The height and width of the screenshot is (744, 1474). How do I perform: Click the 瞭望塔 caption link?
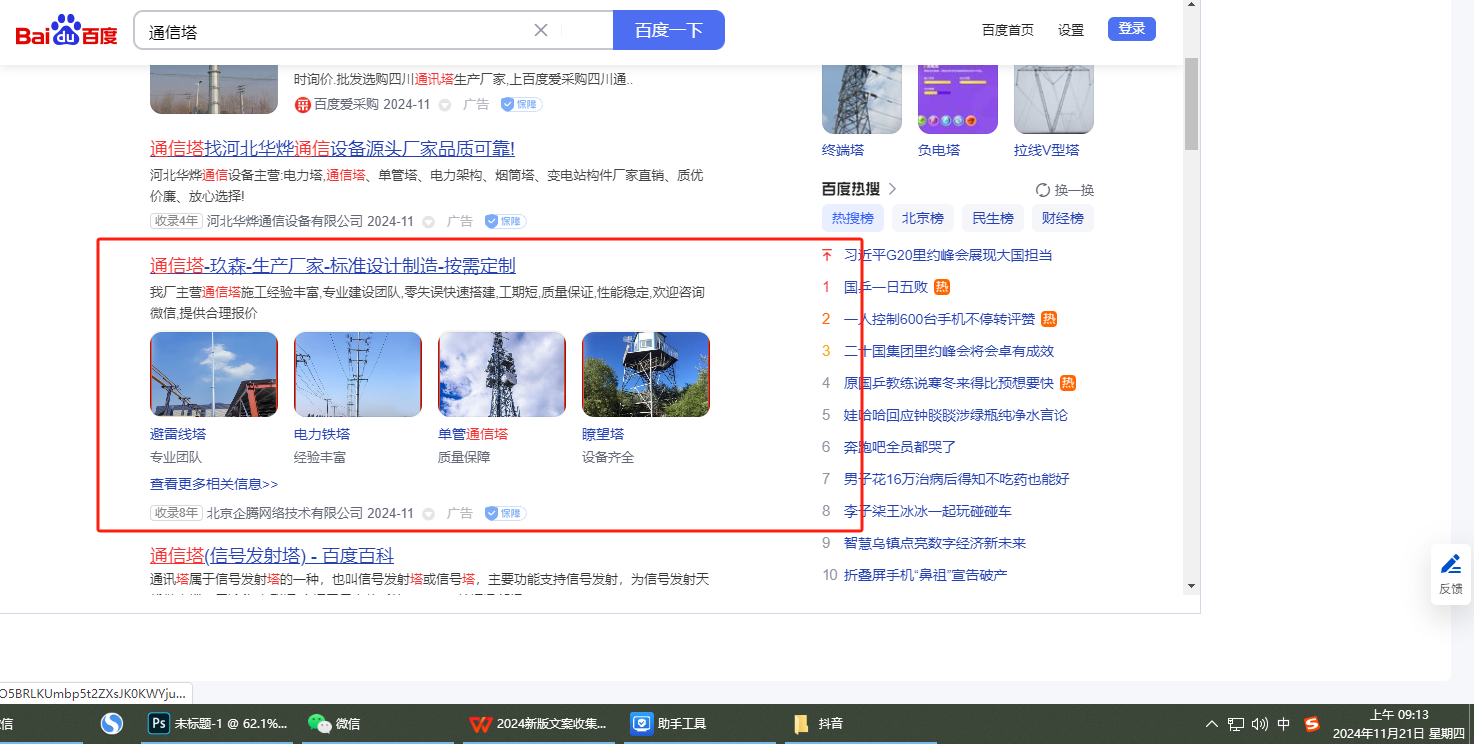pos(603,434)
